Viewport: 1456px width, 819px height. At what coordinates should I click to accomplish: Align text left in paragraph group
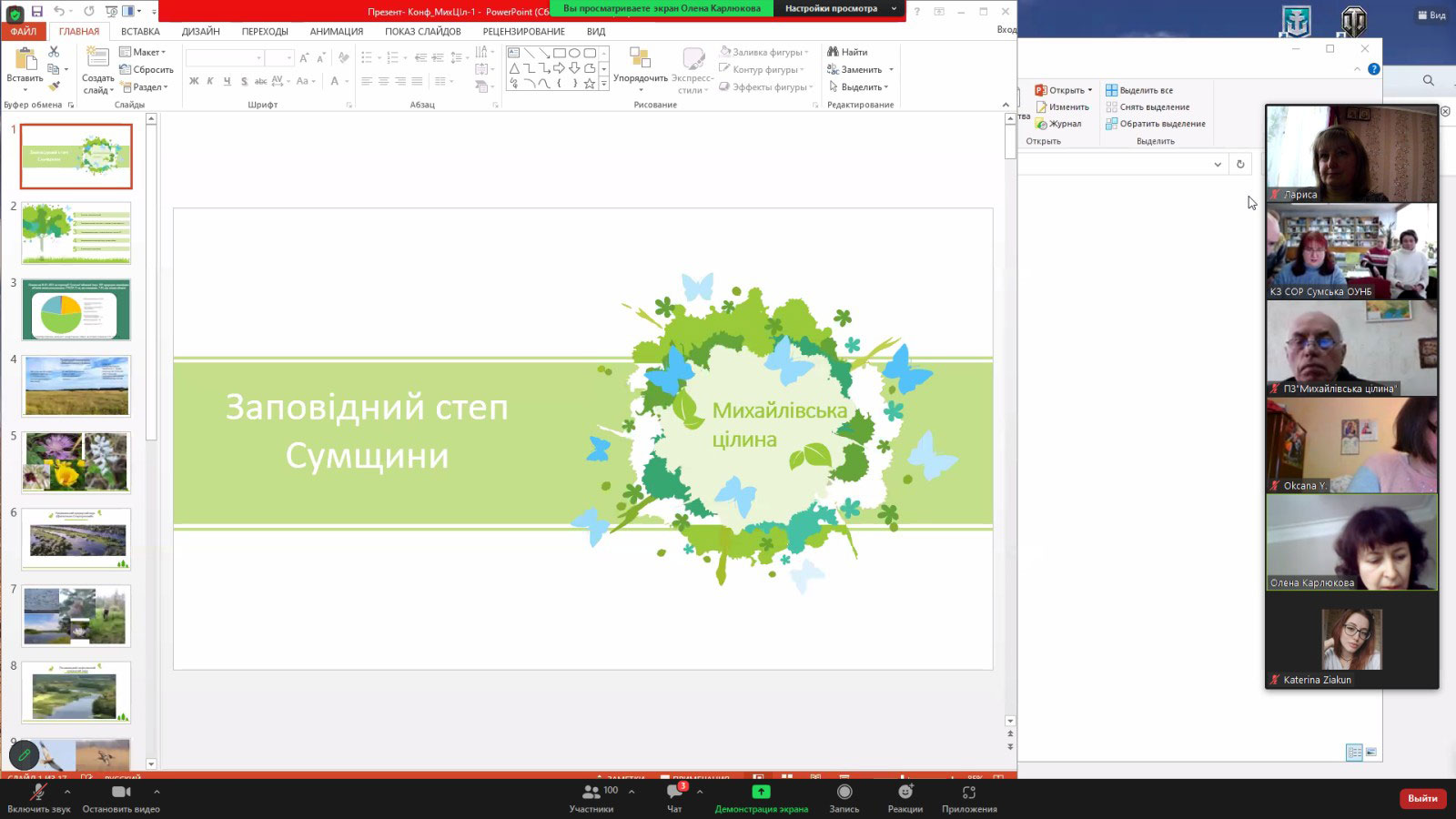coord(366,81)
